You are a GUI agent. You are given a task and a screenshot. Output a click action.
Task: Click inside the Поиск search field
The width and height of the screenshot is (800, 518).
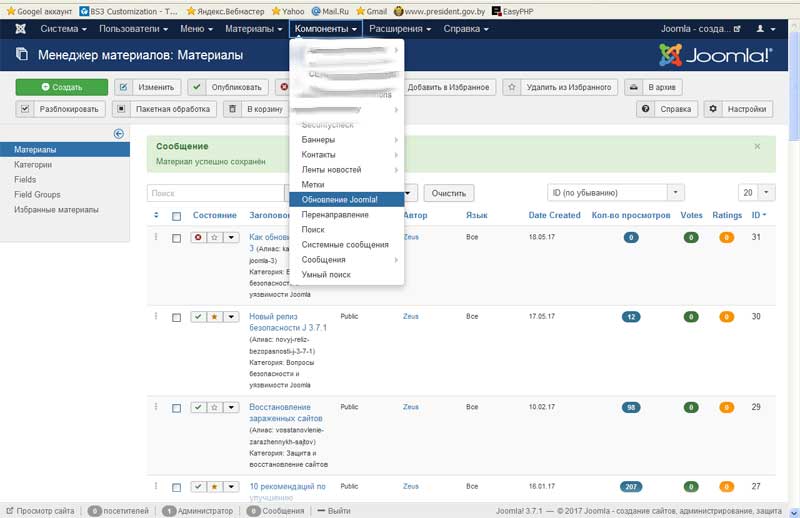point(215,193)
